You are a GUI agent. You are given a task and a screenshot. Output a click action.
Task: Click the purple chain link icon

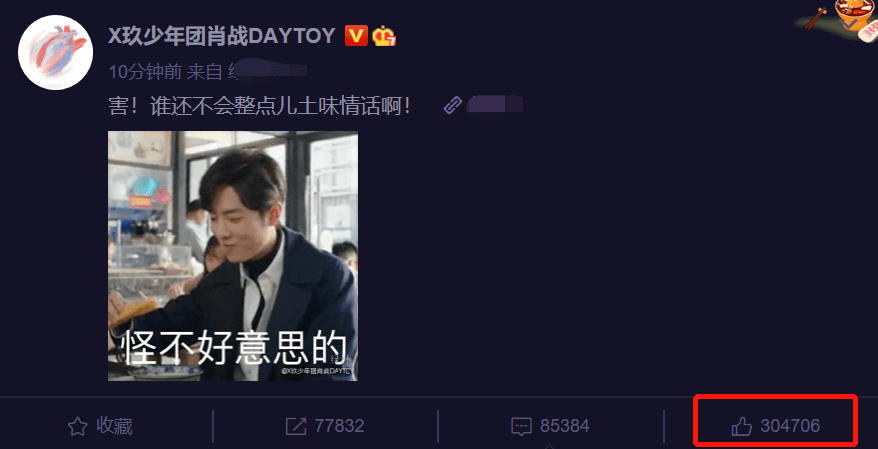[x=452, y=105]
